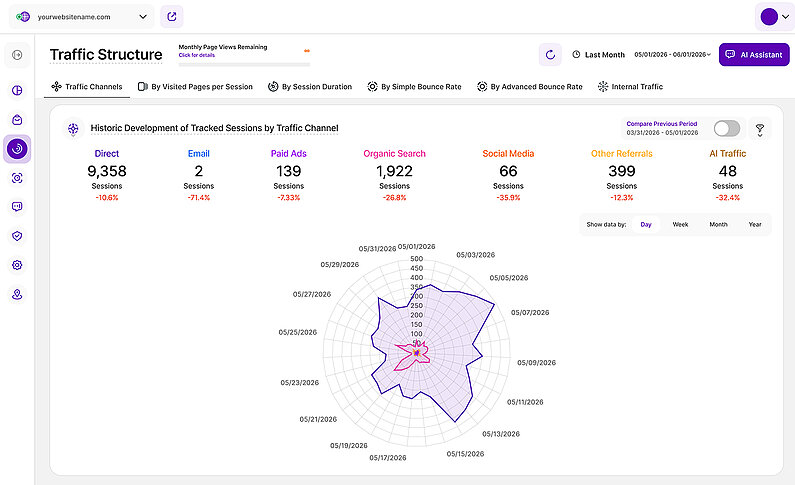Screen dimensions: 795x485
Task: Select the highlighted Traffic Structure sidebar icon
Action: point(17,148)
